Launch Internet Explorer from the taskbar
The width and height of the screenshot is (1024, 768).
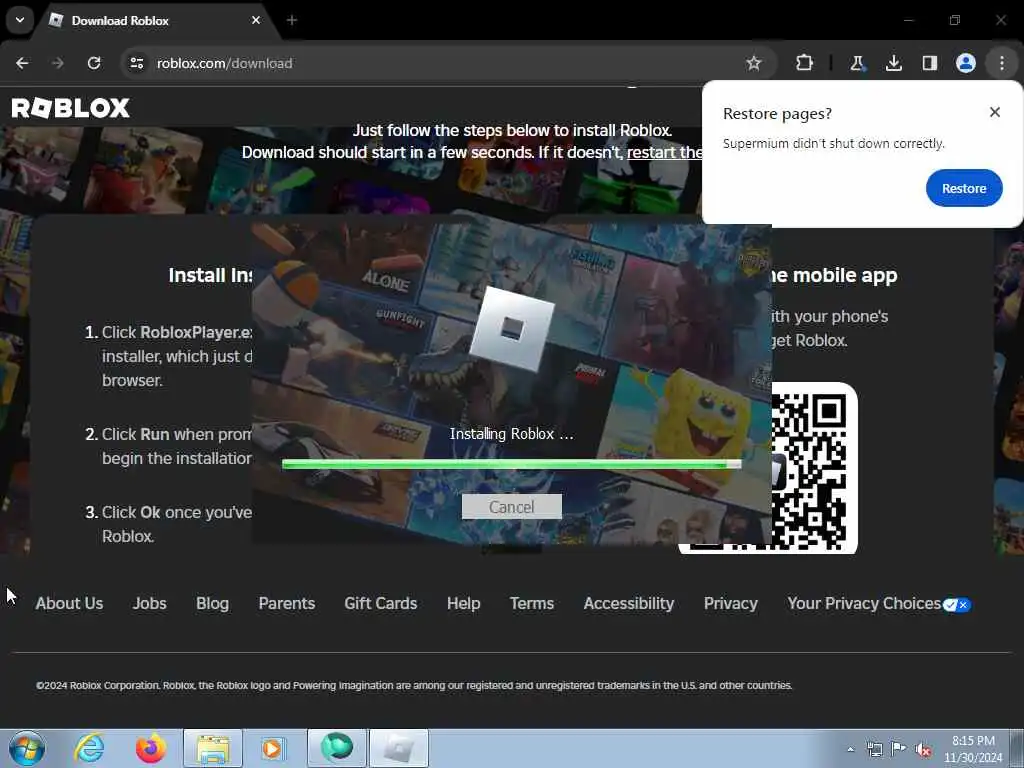click(x=89, y=748)
